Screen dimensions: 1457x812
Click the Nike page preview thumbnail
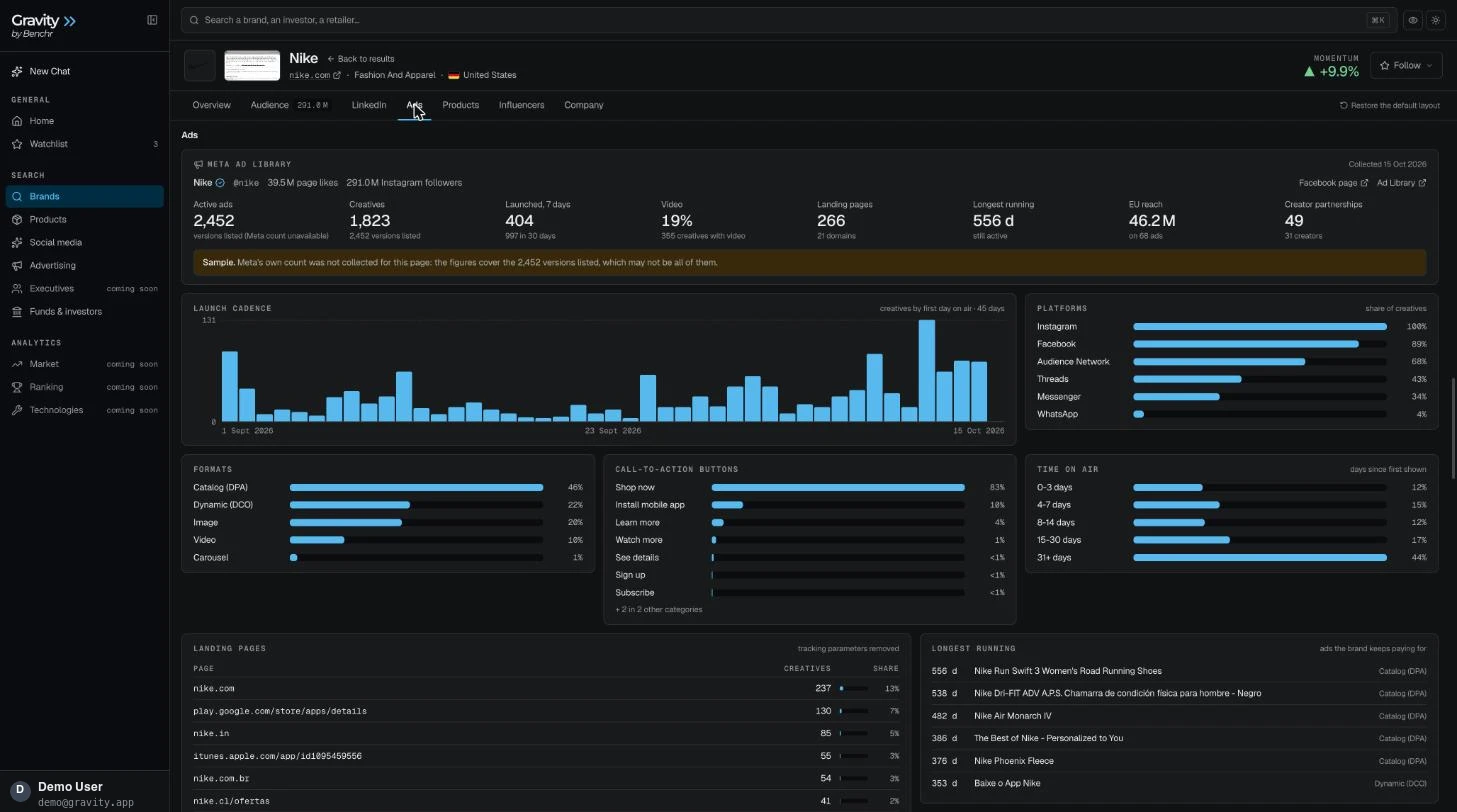coord(252,66)
